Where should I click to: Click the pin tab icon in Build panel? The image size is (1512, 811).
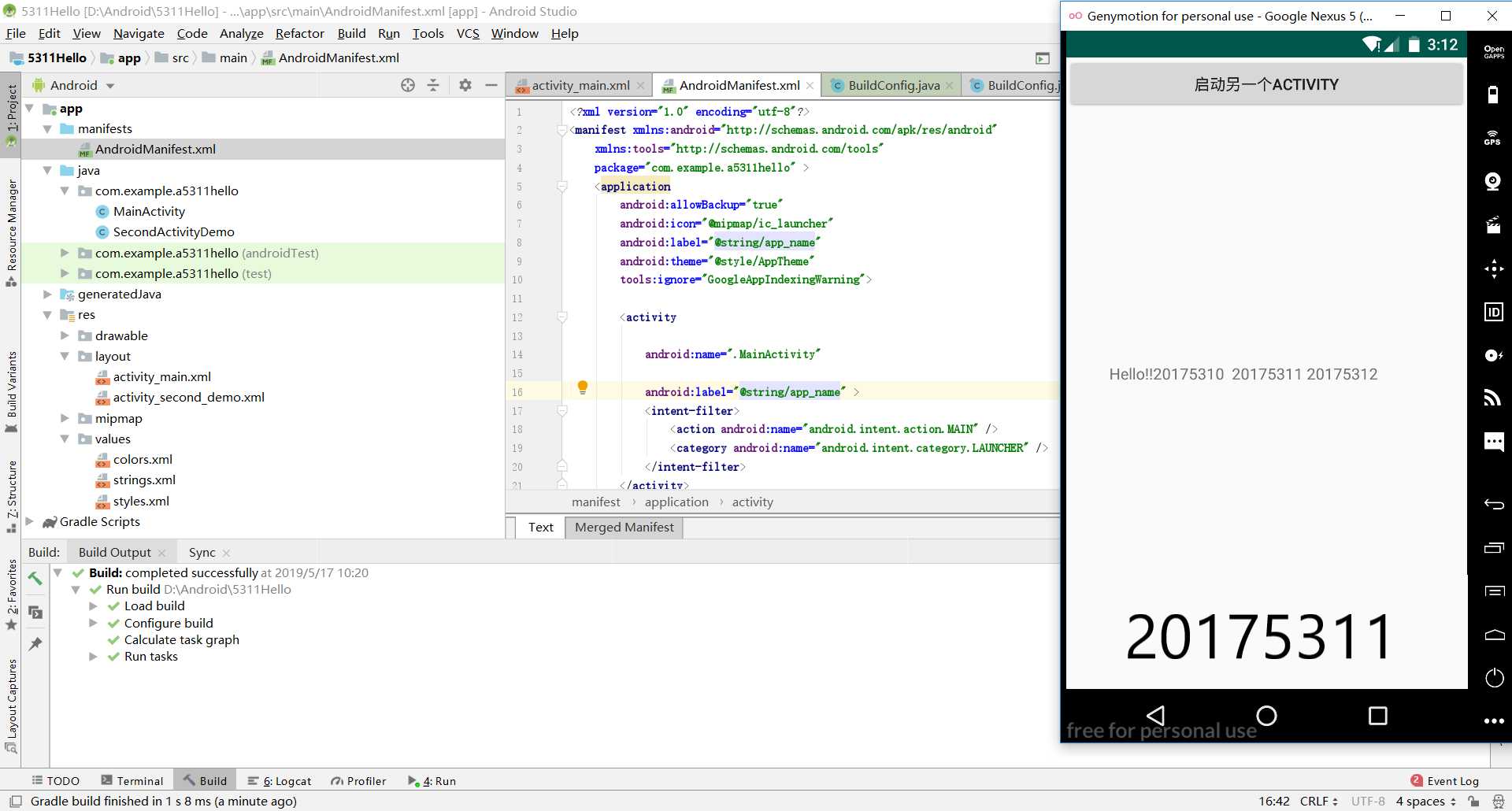point(35,644)
